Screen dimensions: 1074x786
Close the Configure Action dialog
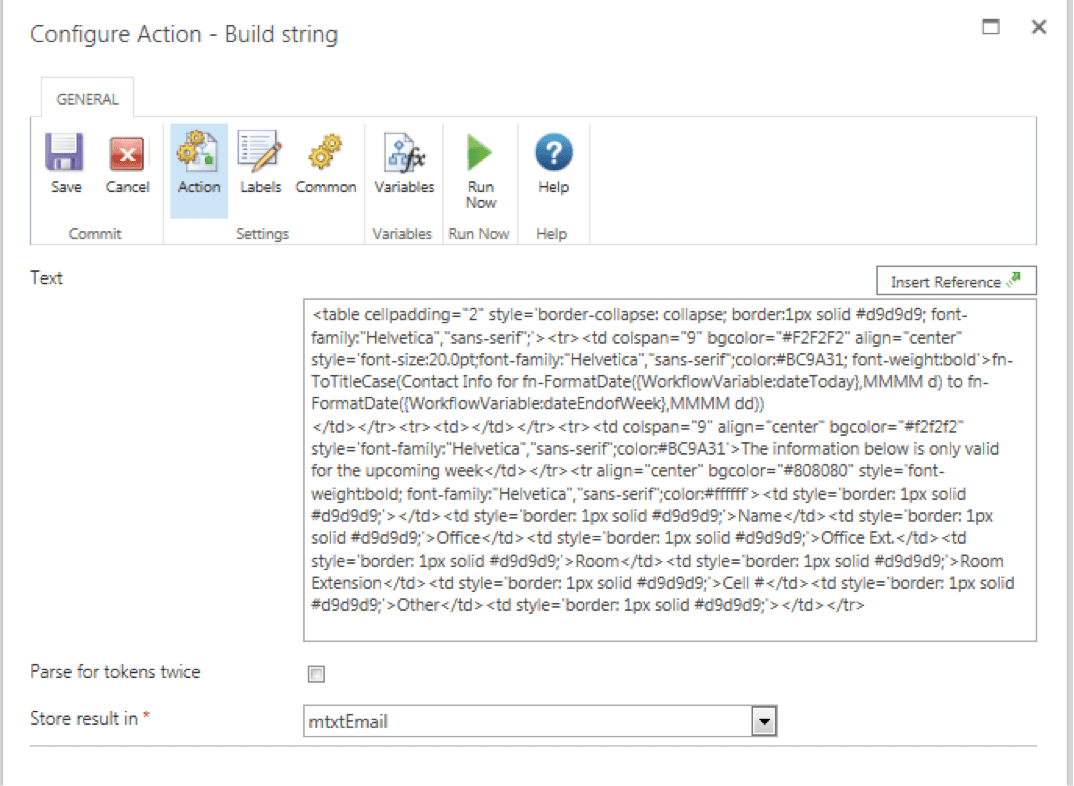pos(1039,27)
